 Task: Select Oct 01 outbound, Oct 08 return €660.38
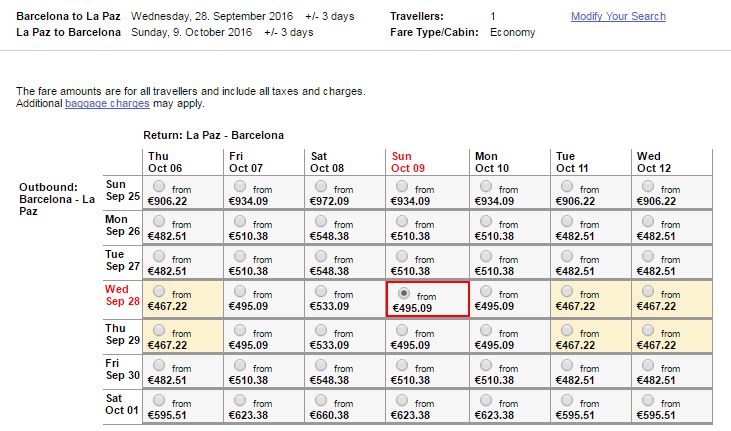(321, 401)
